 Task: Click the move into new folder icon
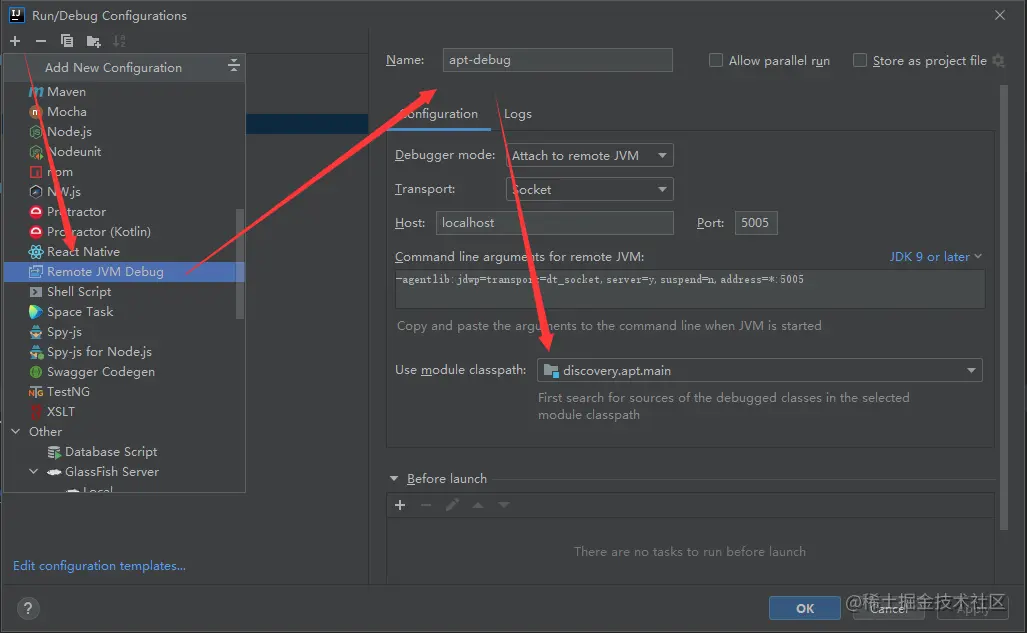tap(94, 41)
